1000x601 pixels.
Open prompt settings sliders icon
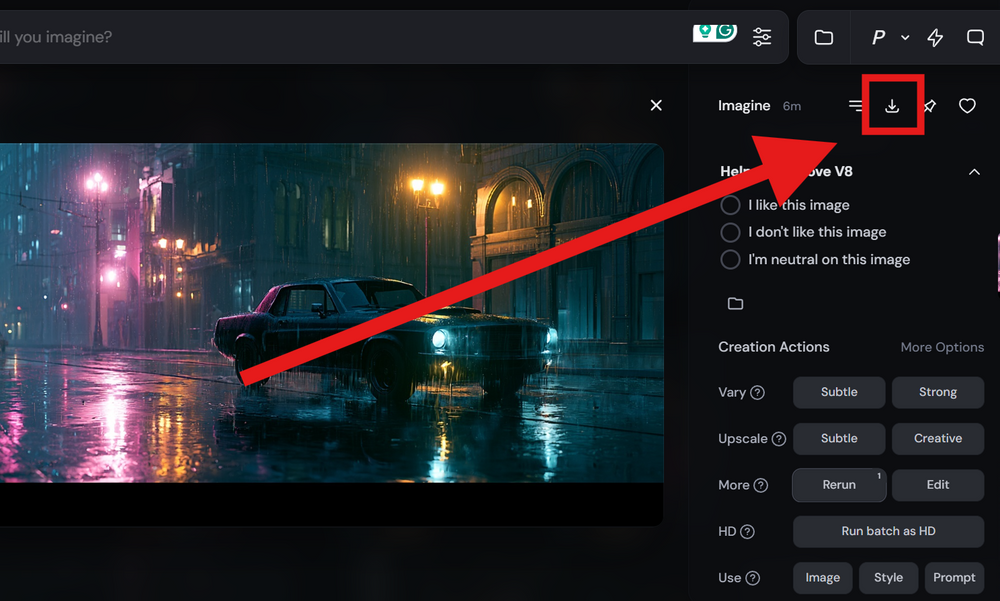pos(761,37)
